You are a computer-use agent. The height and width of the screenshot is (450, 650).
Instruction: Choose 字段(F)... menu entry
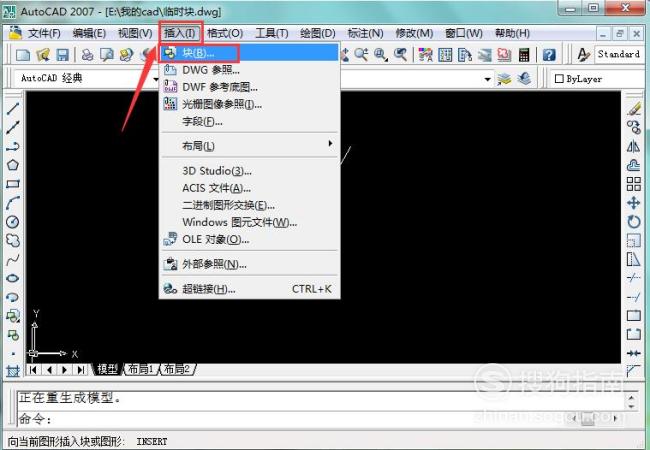click(250, 121)
